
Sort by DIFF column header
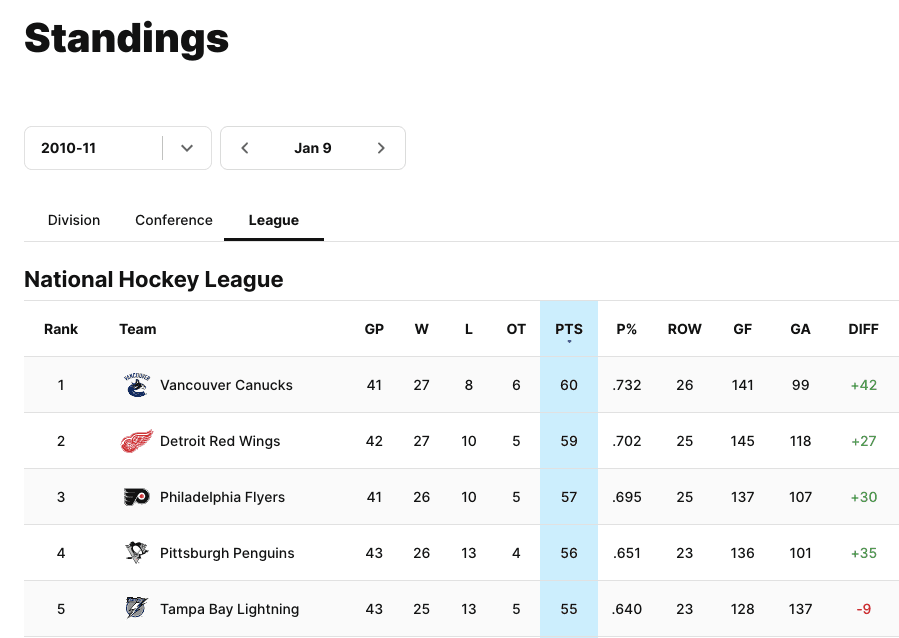[863, 329]
